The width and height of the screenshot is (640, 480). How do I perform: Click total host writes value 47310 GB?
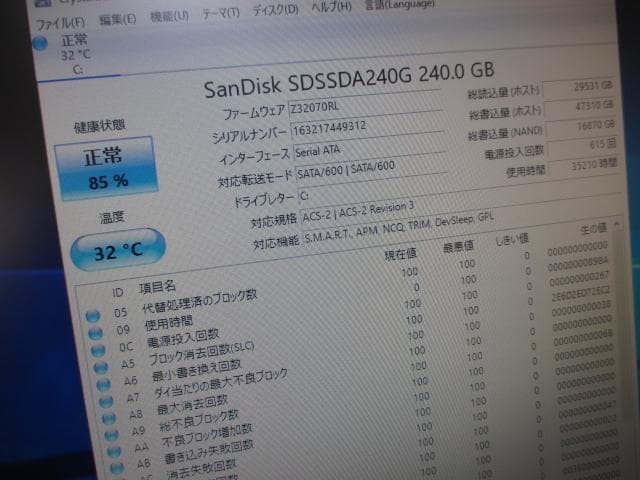click(580, 107)
